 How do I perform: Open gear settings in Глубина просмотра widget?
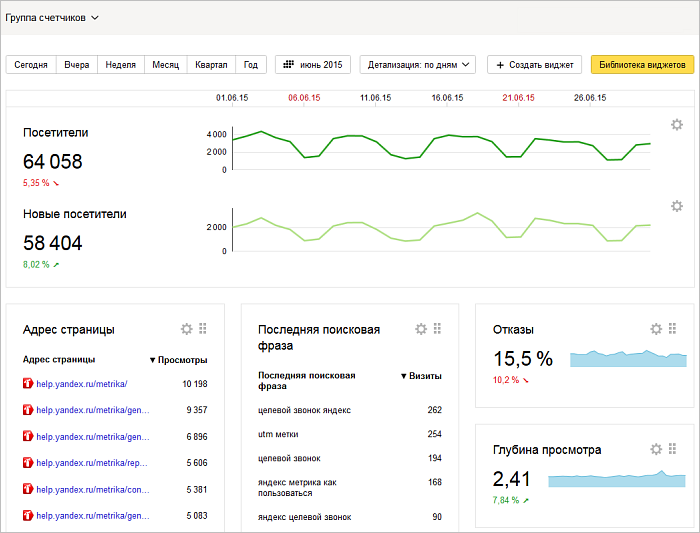coord(656,449)
